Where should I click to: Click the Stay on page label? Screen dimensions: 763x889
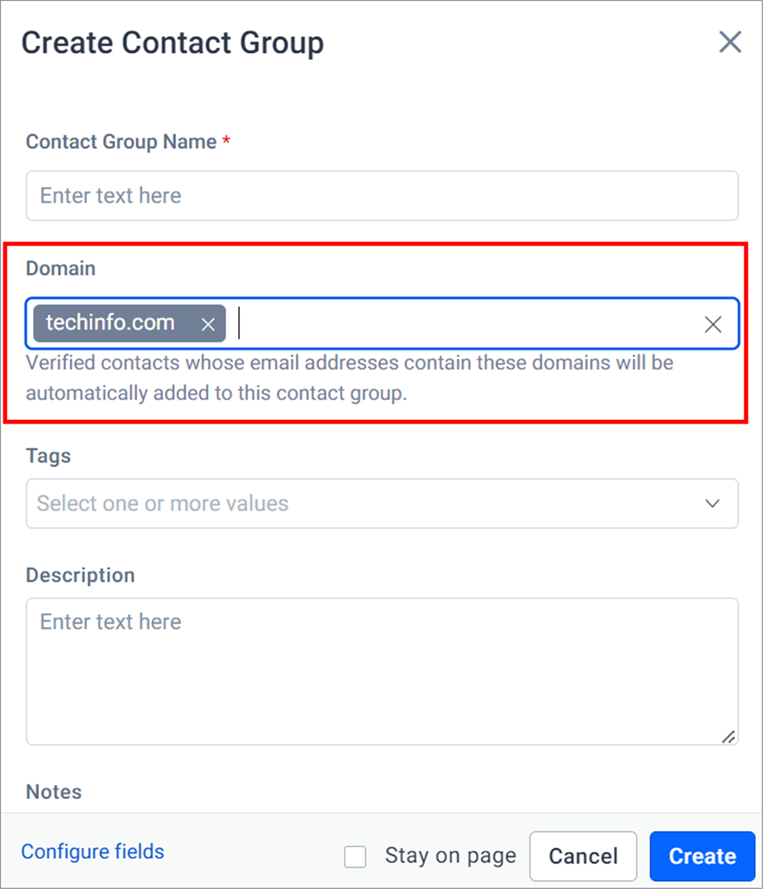[x=451, y=856]
